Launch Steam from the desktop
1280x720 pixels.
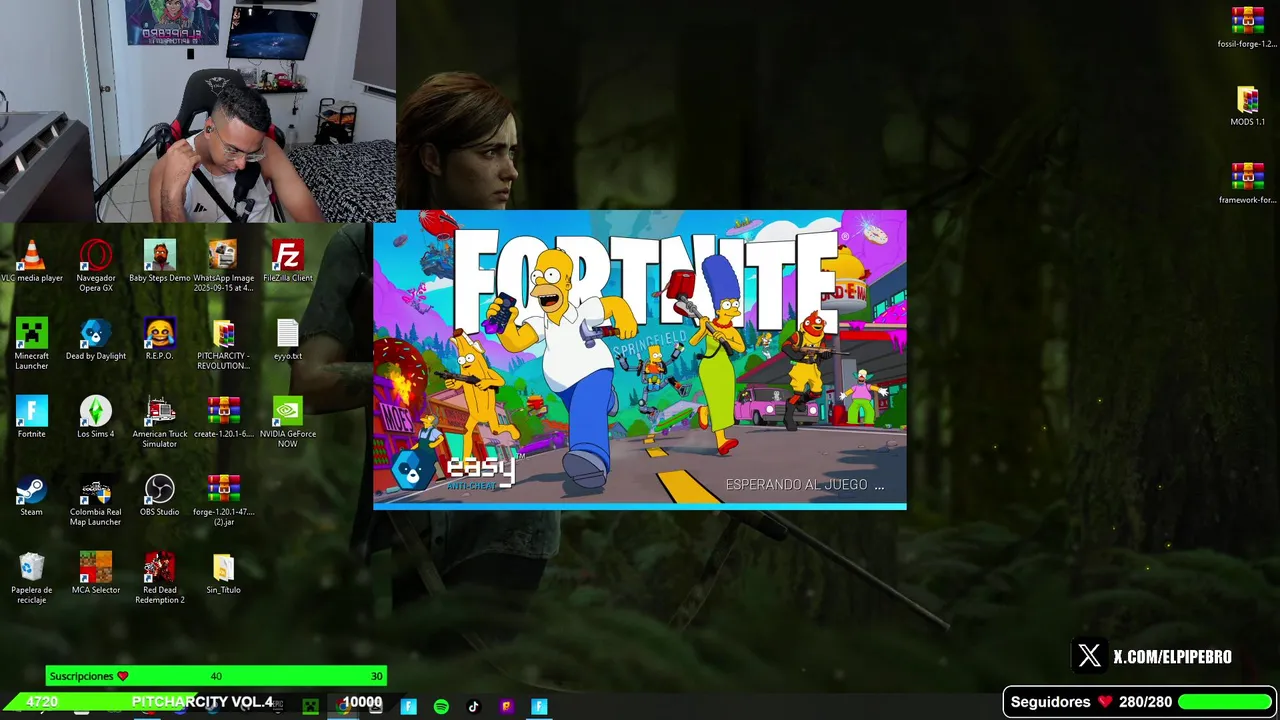click(x=31, y=496)
